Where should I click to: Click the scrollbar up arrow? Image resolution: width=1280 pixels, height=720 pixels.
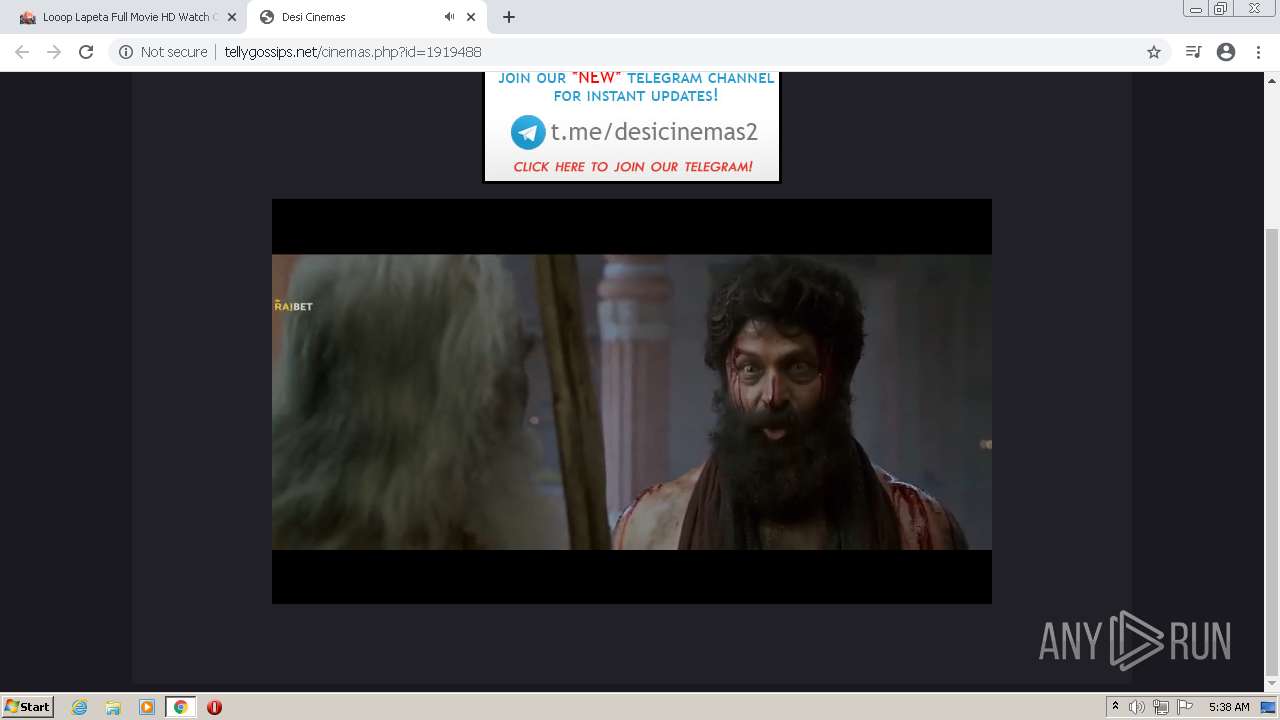click(x=1272, y=79)
